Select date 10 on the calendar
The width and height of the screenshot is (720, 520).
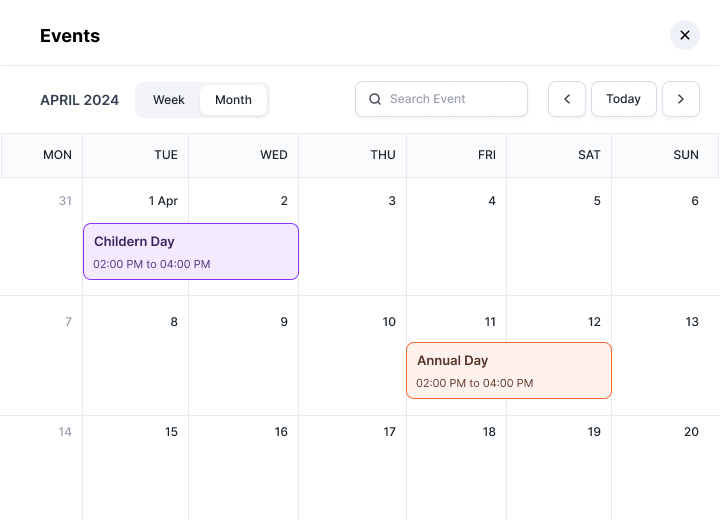coord(389,322)
